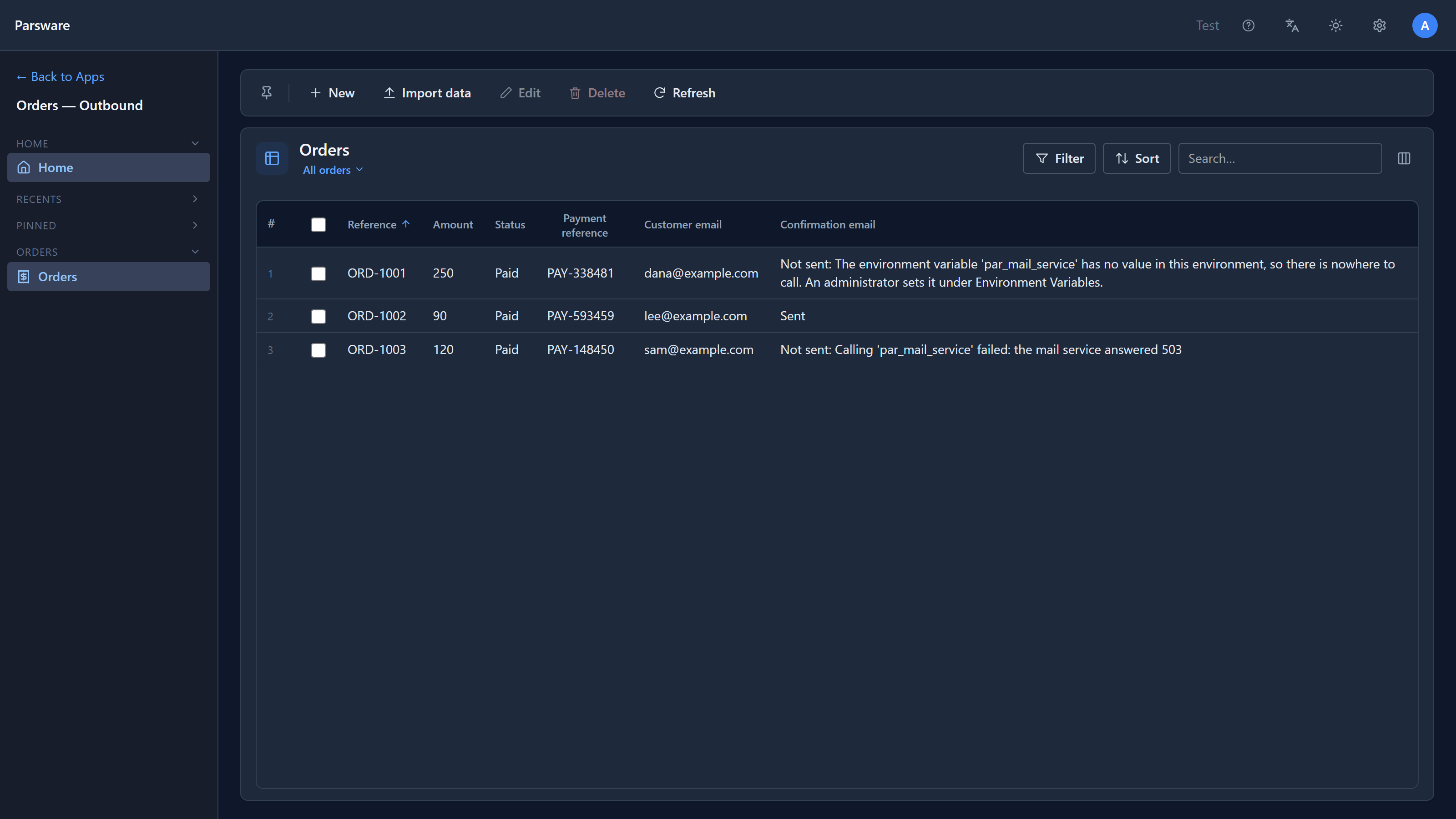
Task: Click the Status column header
Action: click(x=510, y=224)
